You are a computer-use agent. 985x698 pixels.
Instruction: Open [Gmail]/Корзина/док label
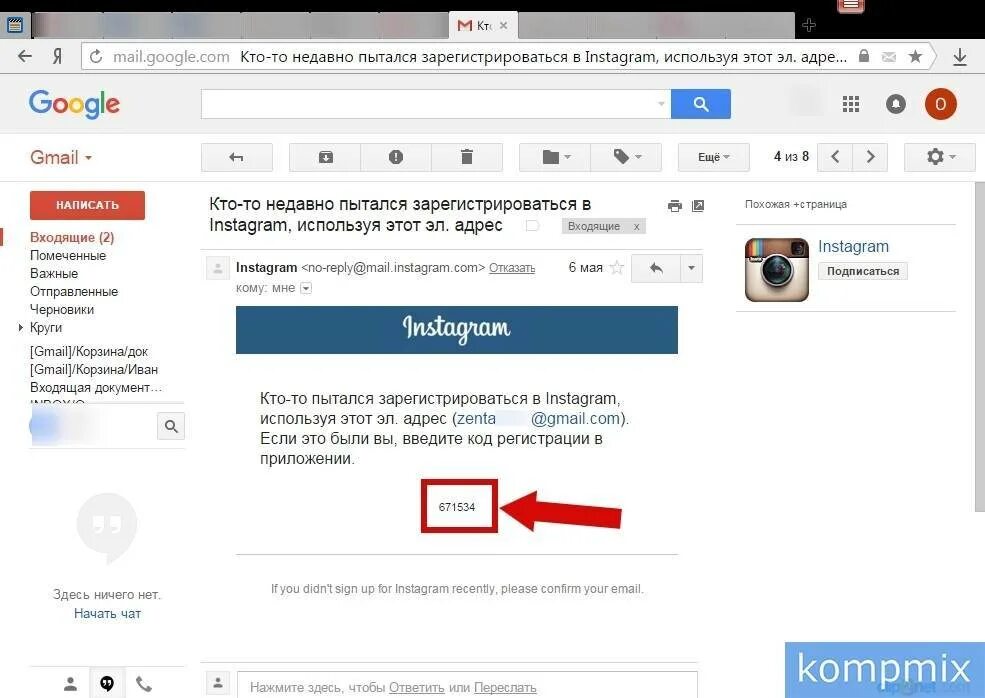[89, 351]
